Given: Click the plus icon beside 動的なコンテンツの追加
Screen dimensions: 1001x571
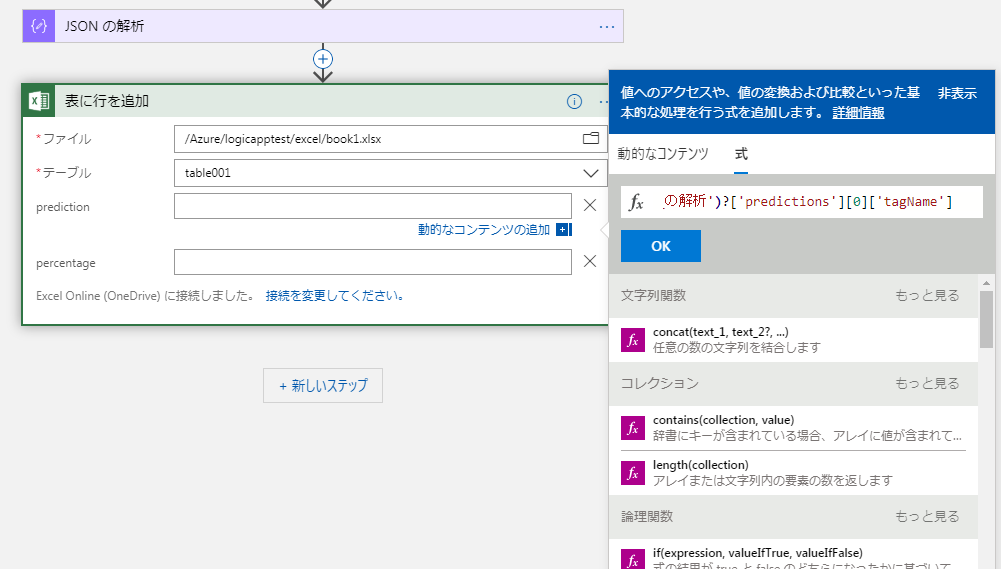Looking at the screenshot, I should tap(564, 229).
